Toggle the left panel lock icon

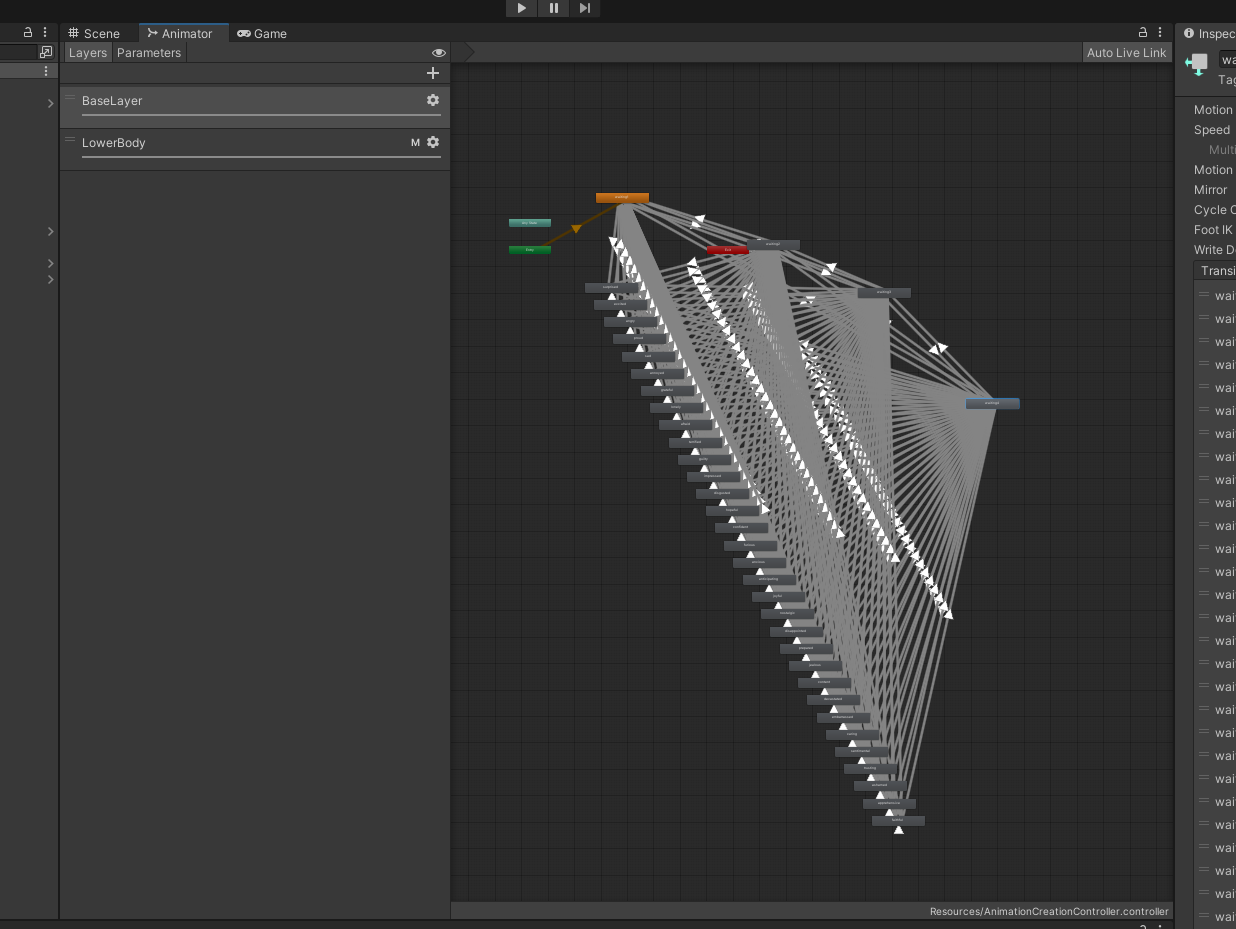point(28,32)
